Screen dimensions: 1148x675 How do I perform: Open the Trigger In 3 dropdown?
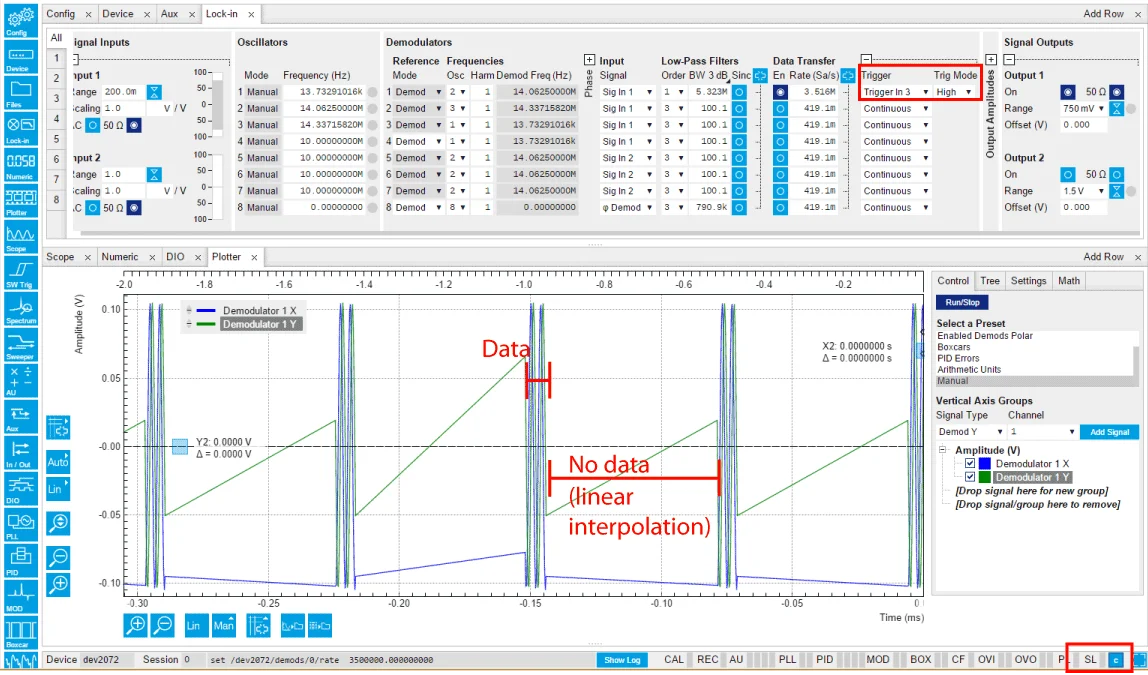[x=895, y=92]
